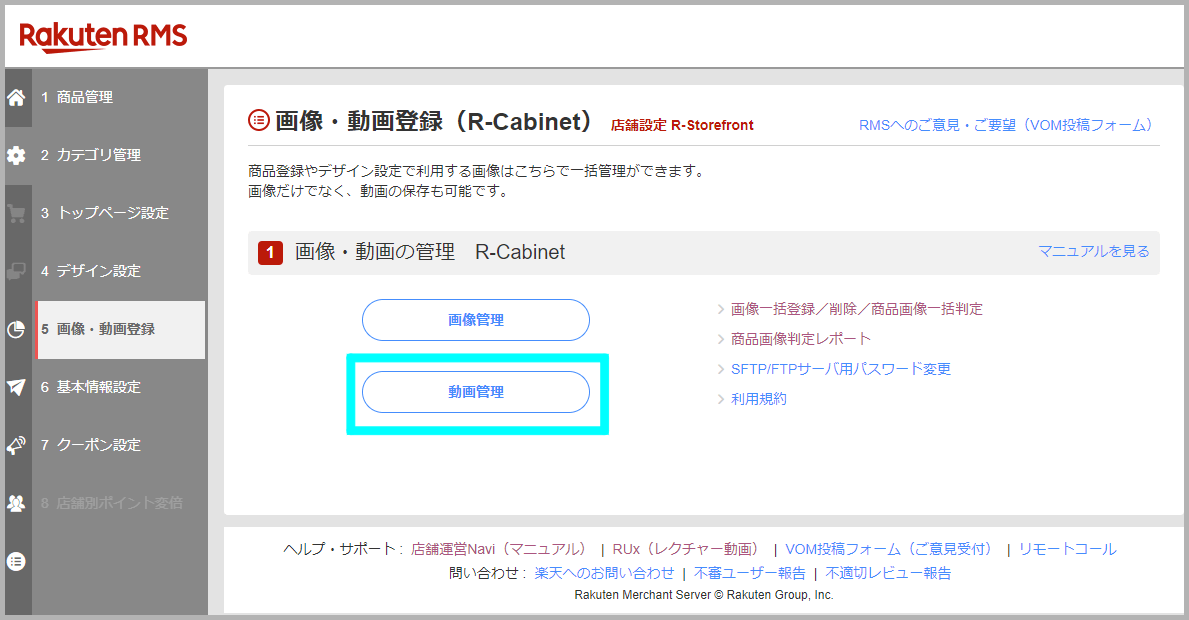Open 商品画像判定レポート link
The height and width of the screenshot is (620, 1189).
[800, 339]
